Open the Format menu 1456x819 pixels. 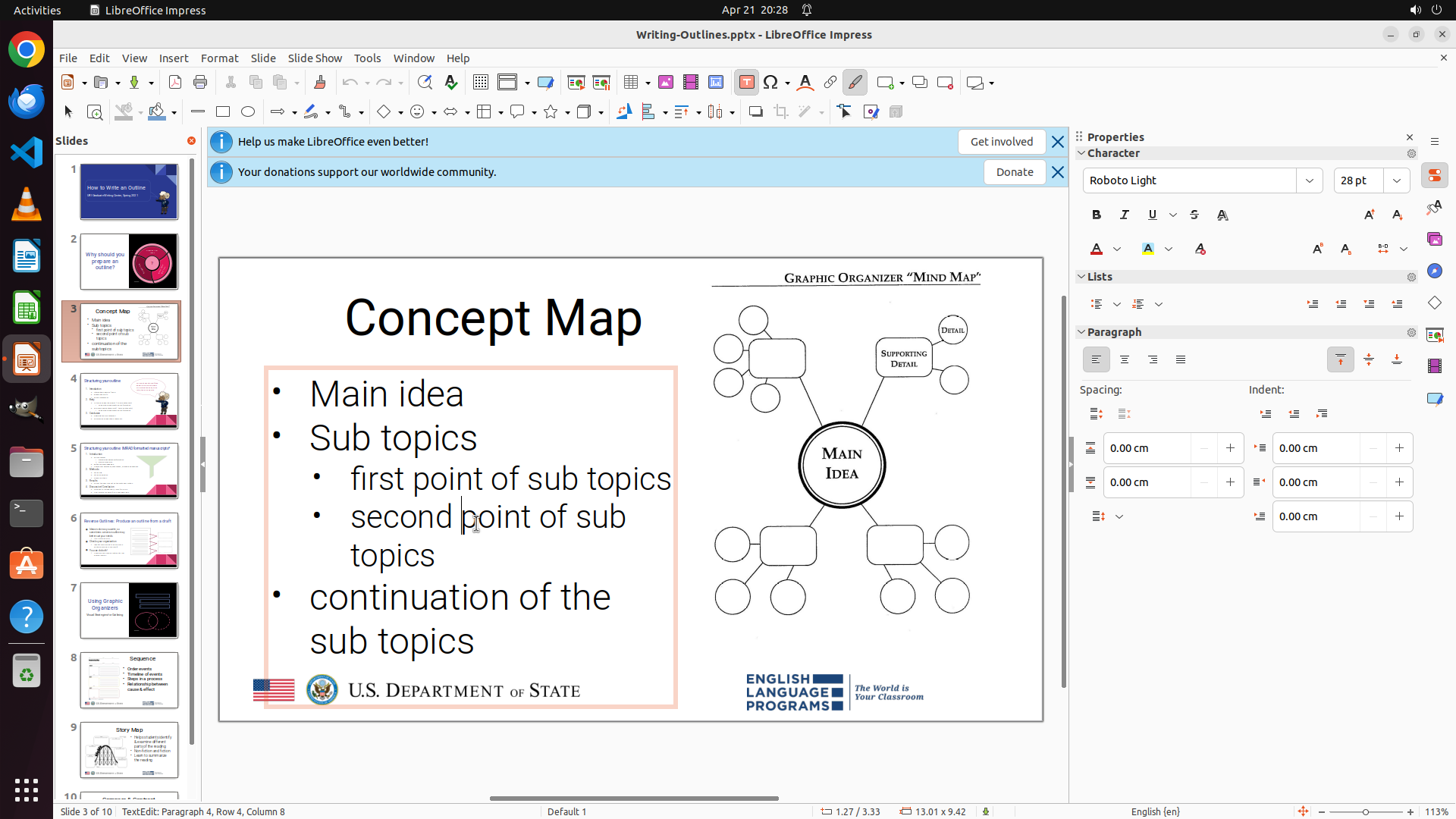coord(219,58)
